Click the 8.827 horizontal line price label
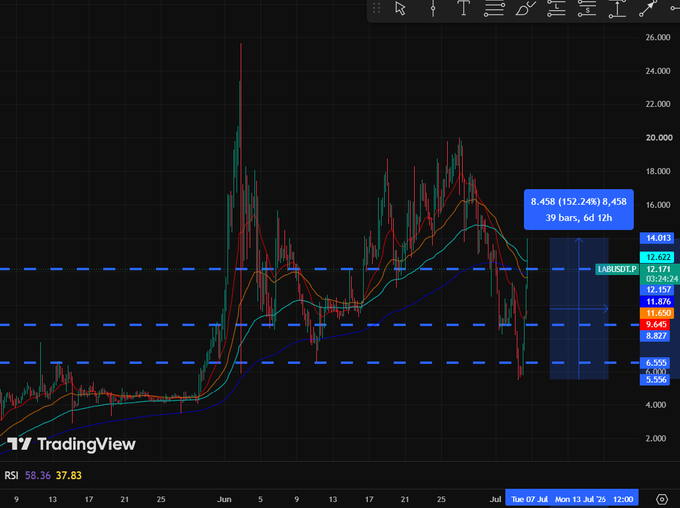680x508 pixels. pos(656,336)
